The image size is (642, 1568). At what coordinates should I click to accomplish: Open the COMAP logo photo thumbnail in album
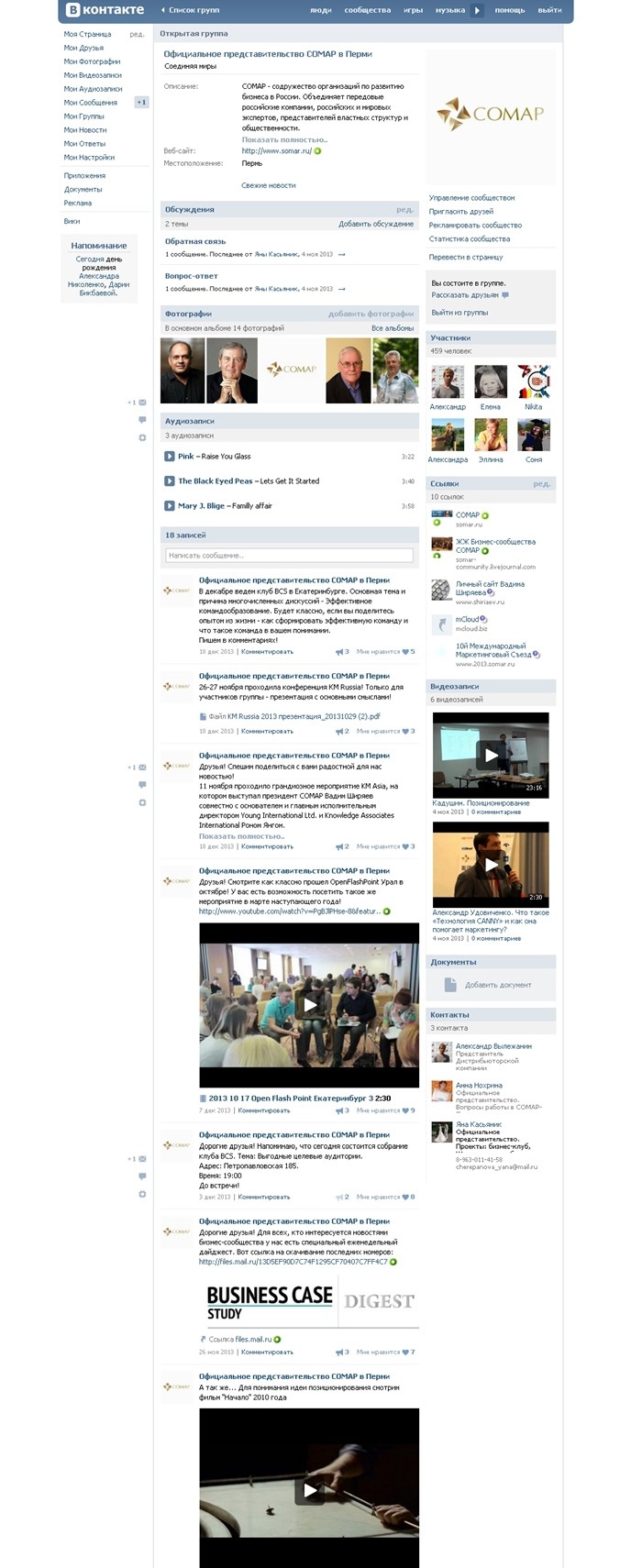click(292, 370)
